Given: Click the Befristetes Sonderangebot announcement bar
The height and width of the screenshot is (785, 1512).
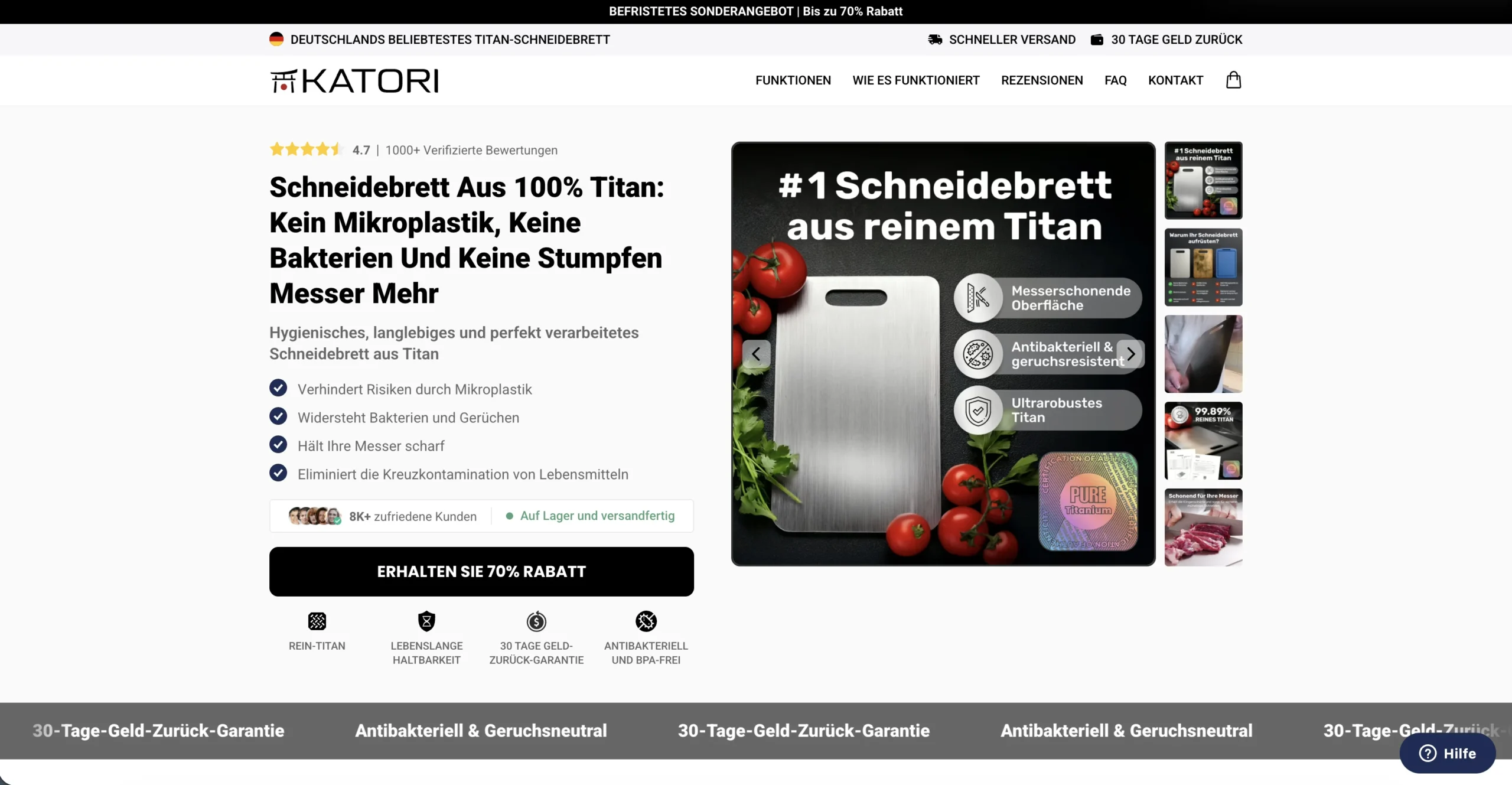Looking at the screenshot, I should tap(756, 11).
